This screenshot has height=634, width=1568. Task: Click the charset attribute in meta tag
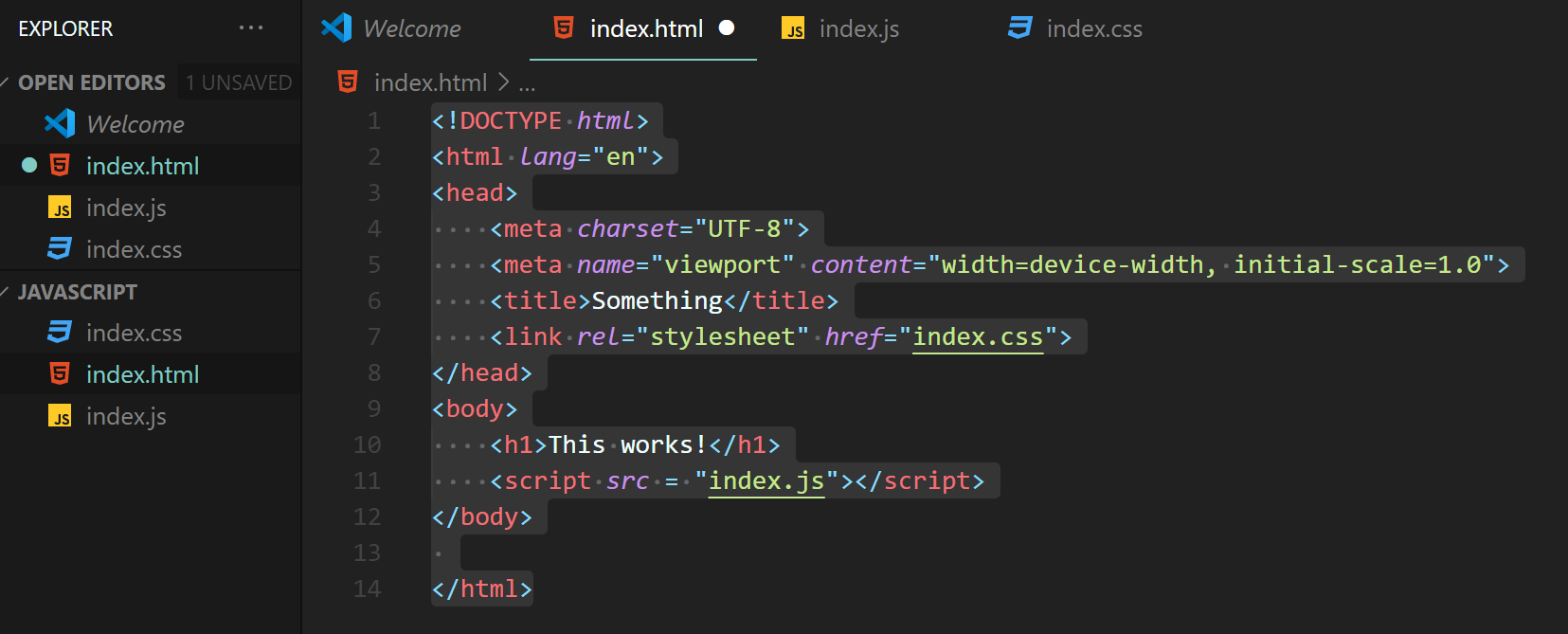tap(628, 228)
